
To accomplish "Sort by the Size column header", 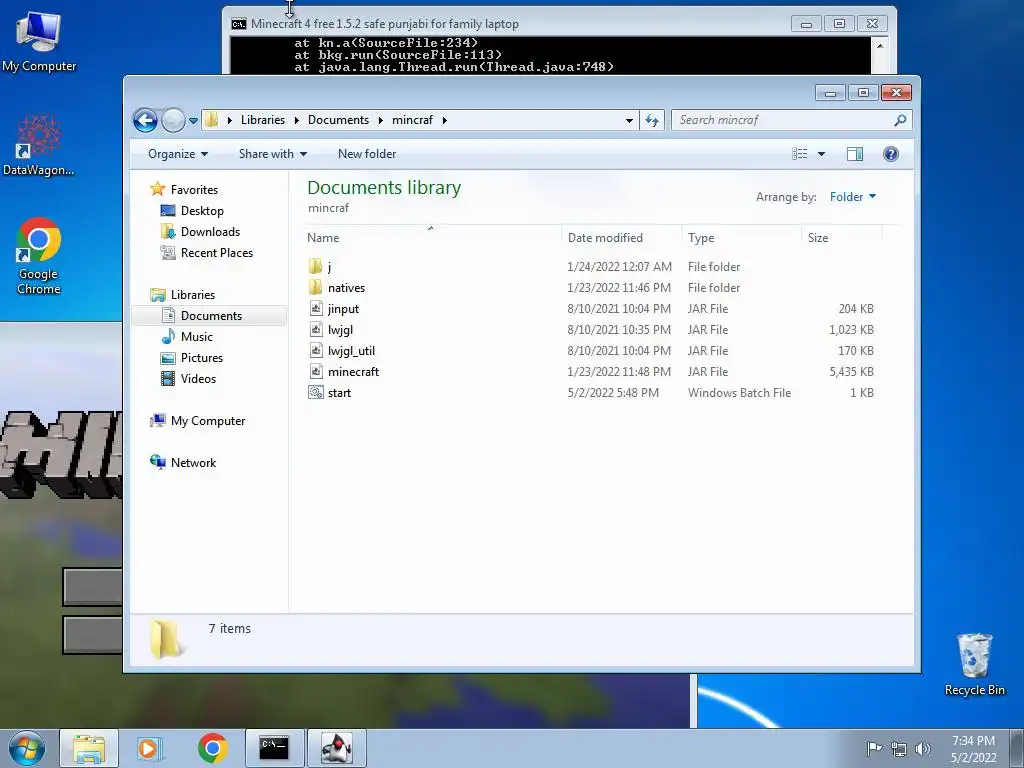I will point(841,238).
